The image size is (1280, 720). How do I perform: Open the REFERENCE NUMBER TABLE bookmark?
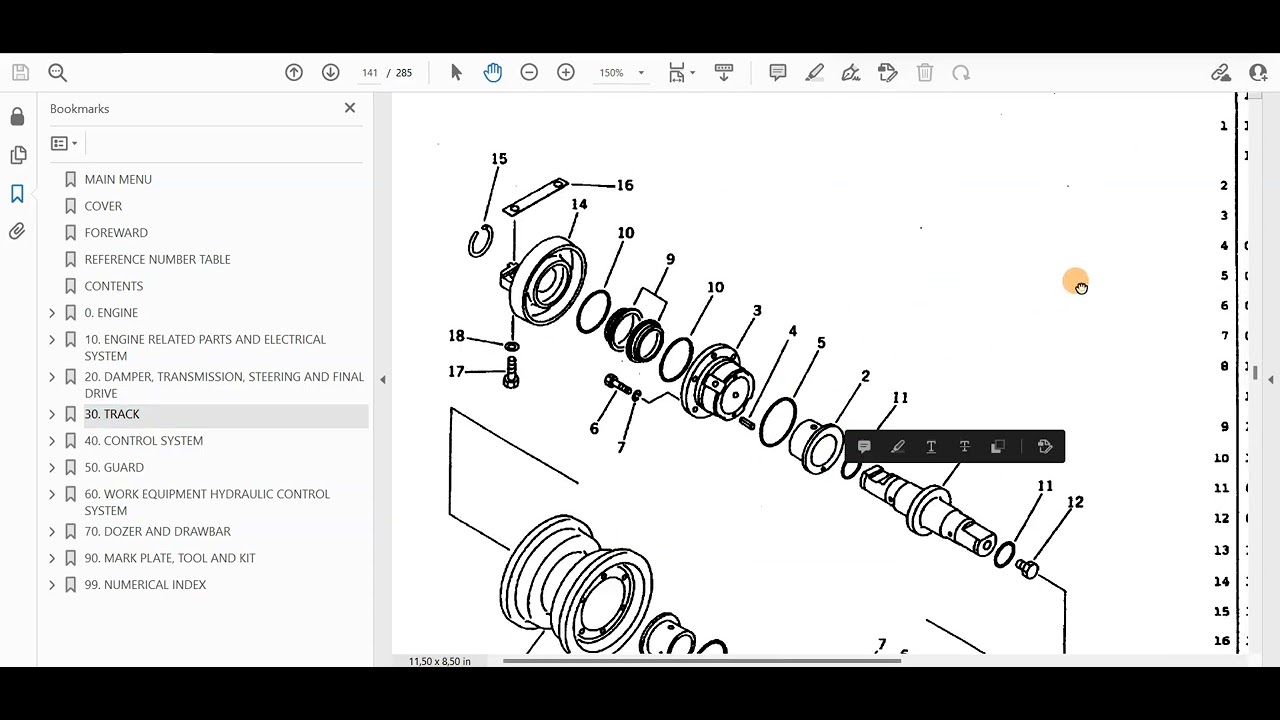[x=157, y=259]
